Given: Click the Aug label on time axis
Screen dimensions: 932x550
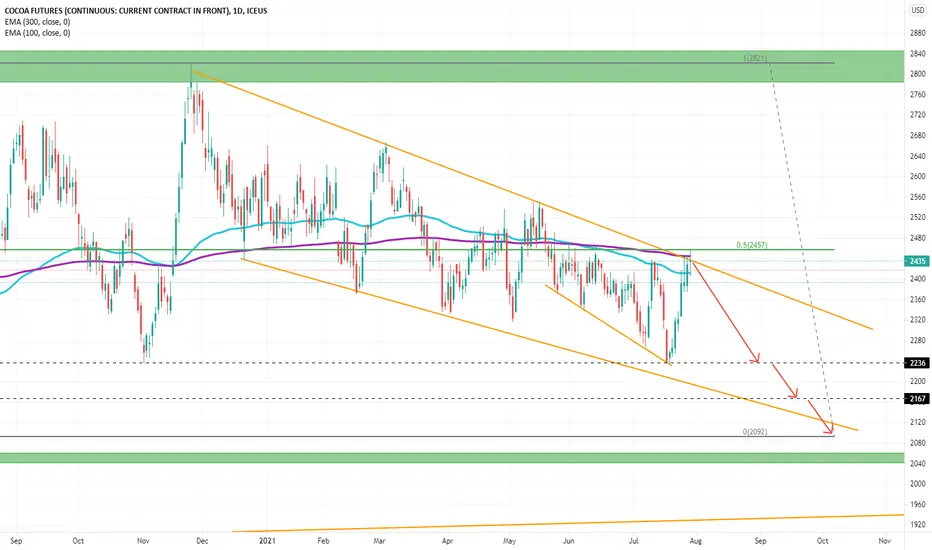Looking at the screenshot, I should point(695,540).
